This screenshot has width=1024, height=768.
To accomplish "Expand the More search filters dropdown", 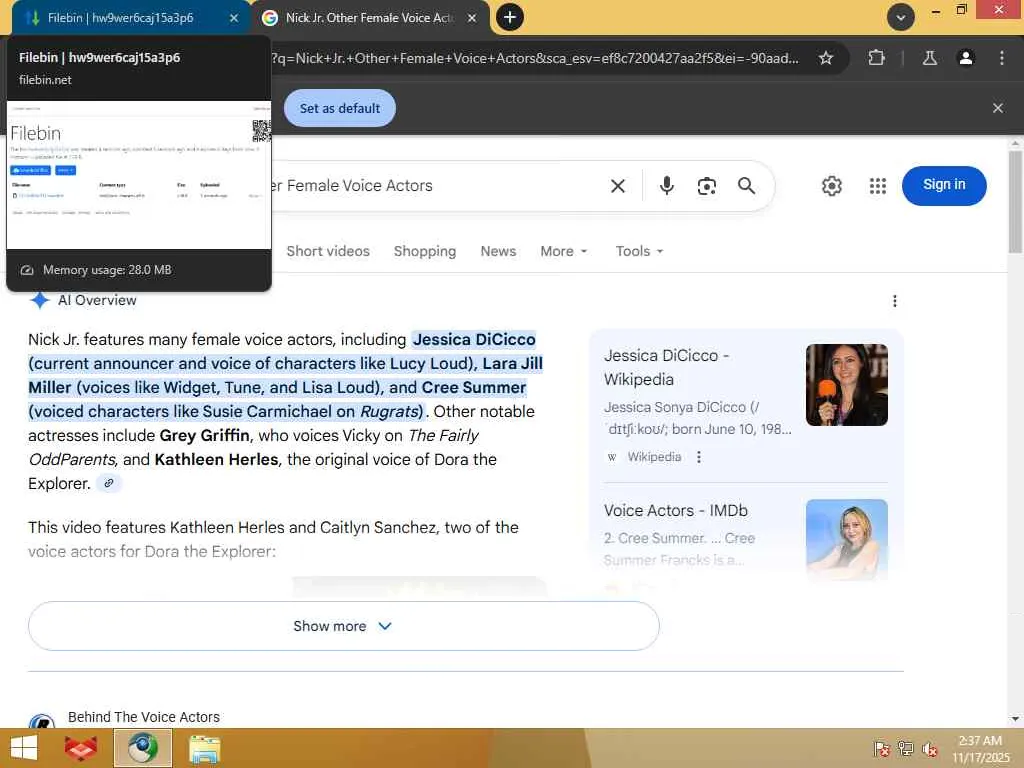I will [x=564, y=251].
